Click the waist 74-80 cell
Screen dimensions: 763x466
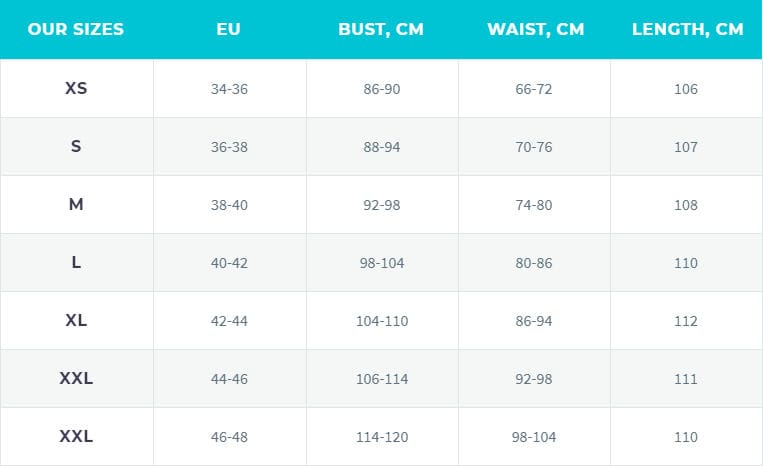point(534,205)
